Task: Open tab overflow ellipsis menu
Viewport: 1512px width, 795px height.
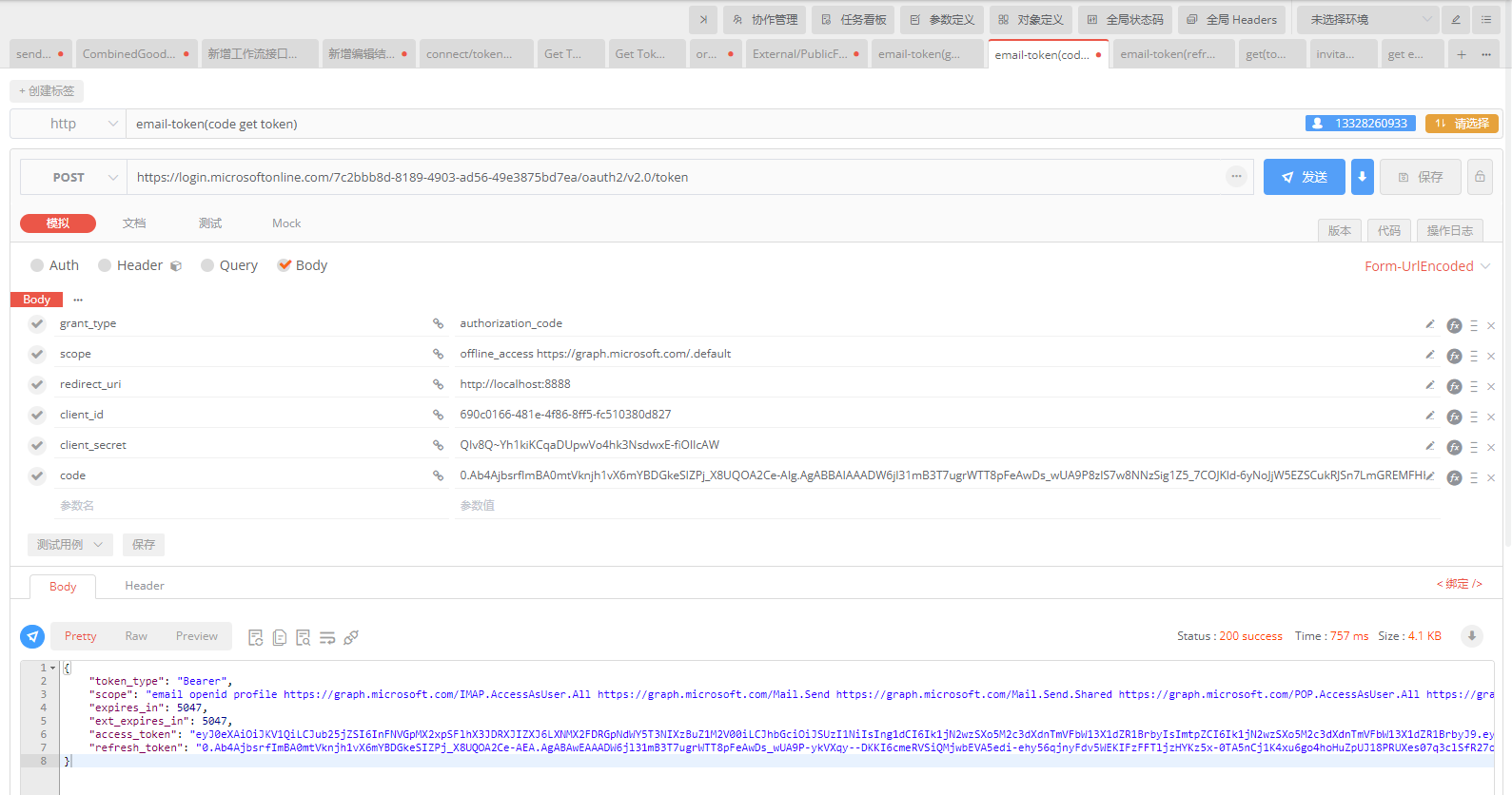Action: coord(1486,54)
